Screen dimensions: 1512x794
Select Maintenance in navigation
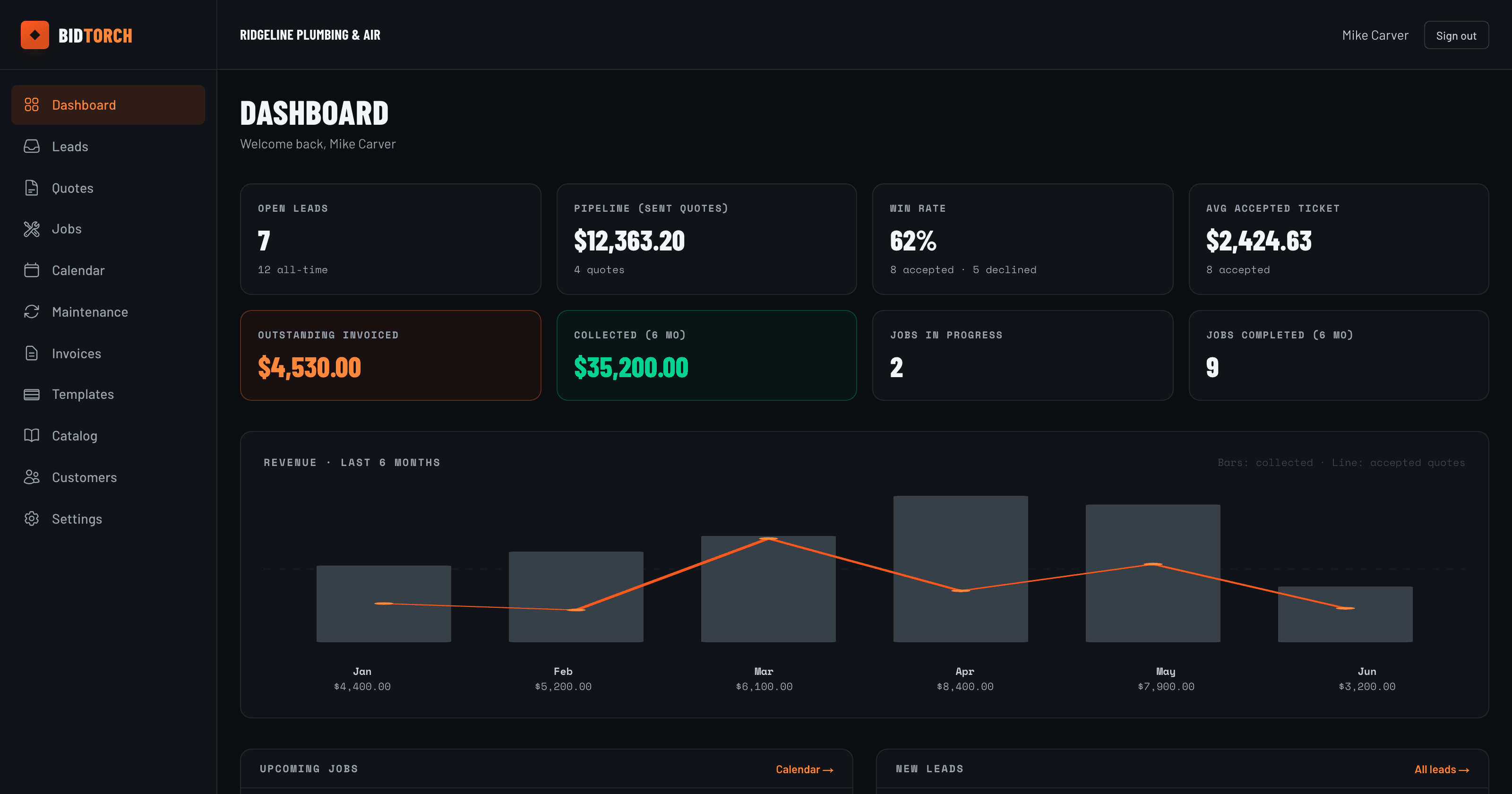point(108,312)
